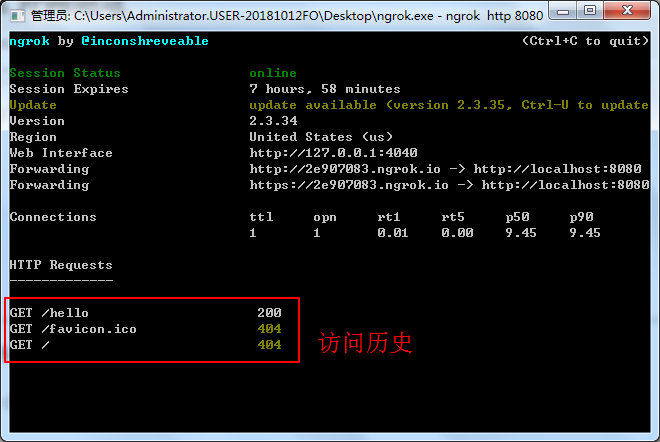Click the 'https://2e907083.ngrok.io' forwarding URL
The width and height of the screenshot is (660, 442).
click(349, 185)
